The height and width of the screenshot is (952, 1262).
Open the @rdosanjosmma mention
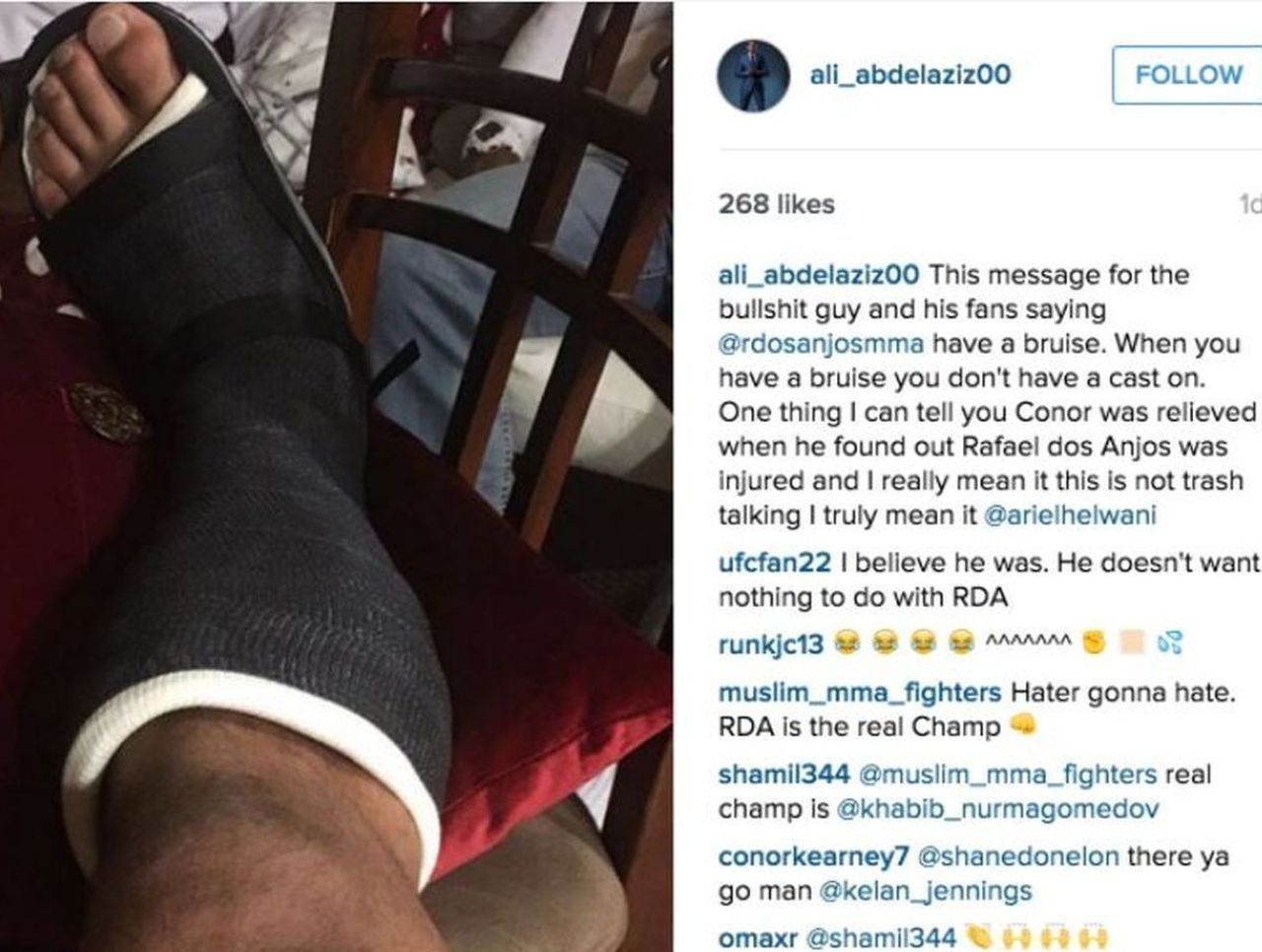(x=821, y=344)
